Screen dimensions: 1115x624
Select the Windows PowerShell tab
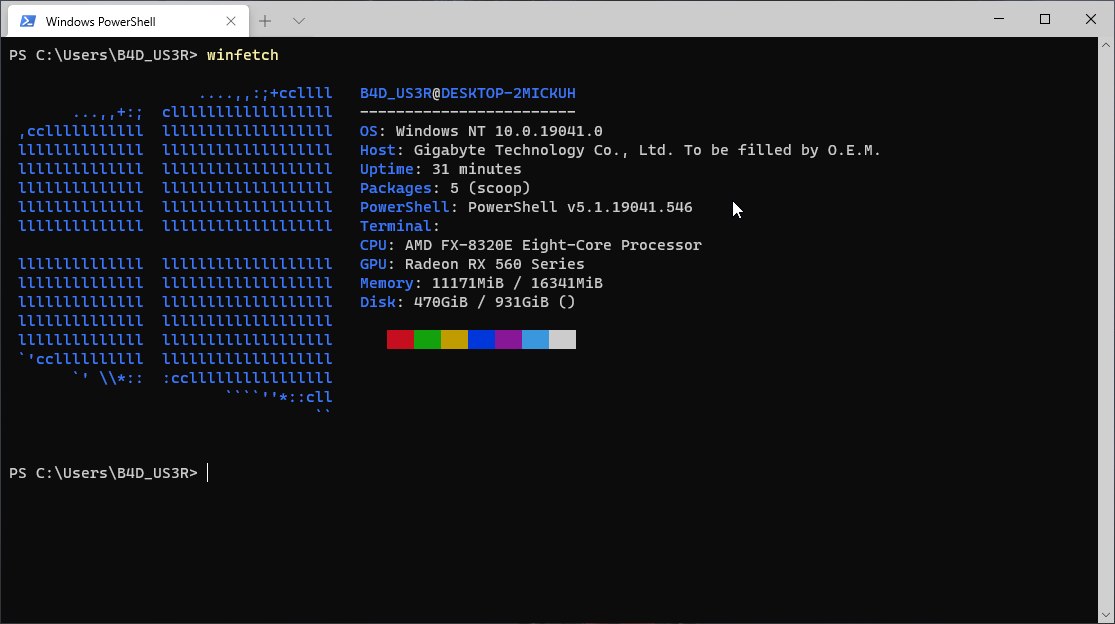[129, 21]
